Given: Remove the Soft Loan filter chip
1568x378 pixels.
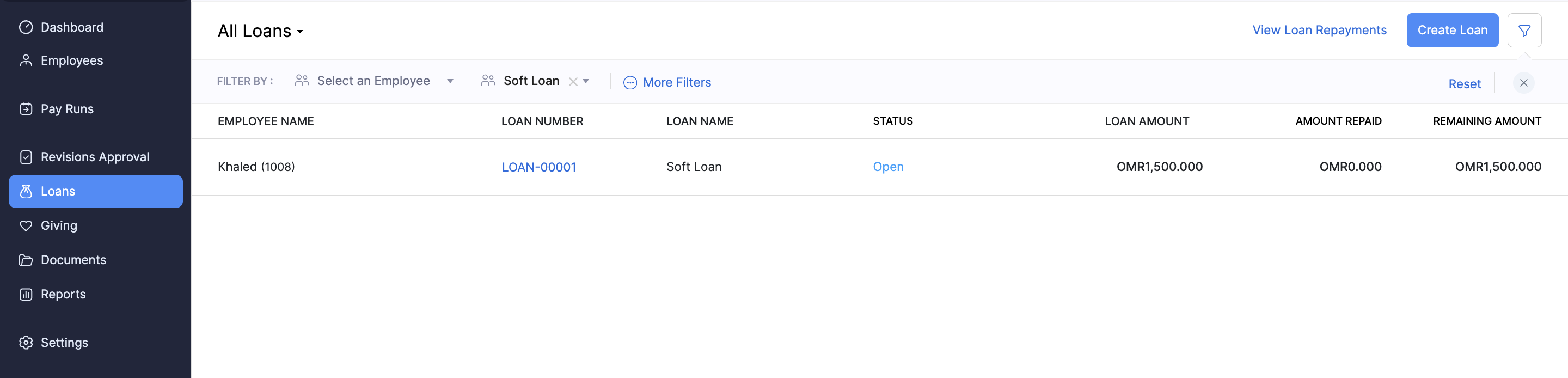Looking at the screenshot, I should point(573,81).
